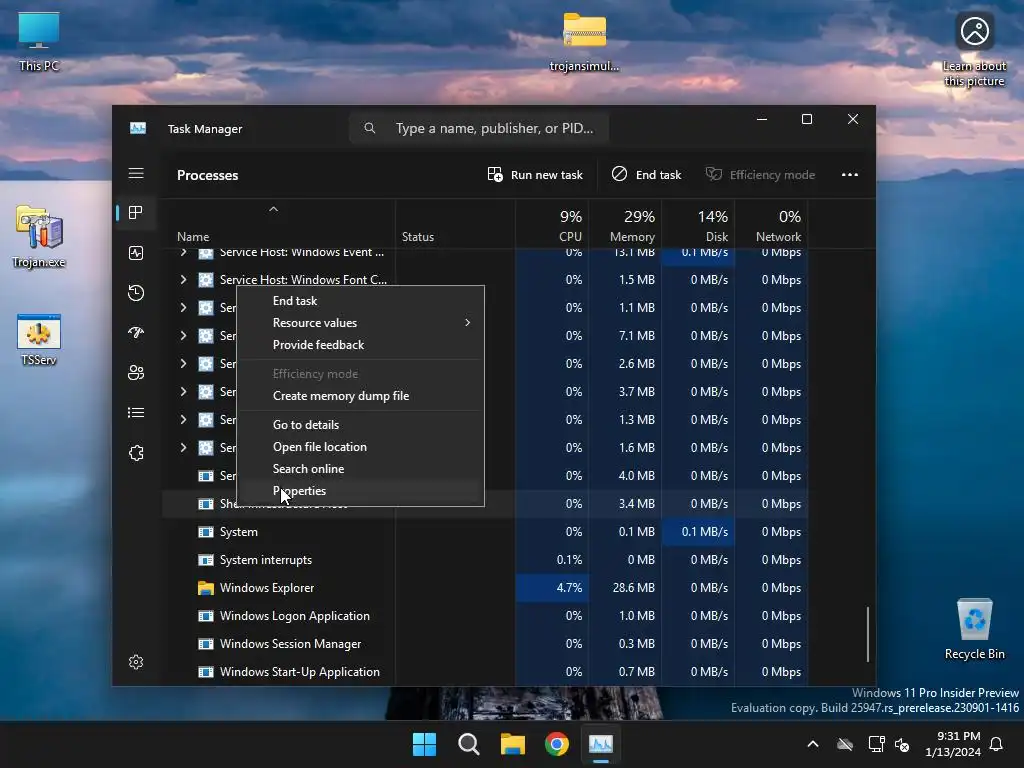Launch Google Chrome from the taskbar

[556, 744]
